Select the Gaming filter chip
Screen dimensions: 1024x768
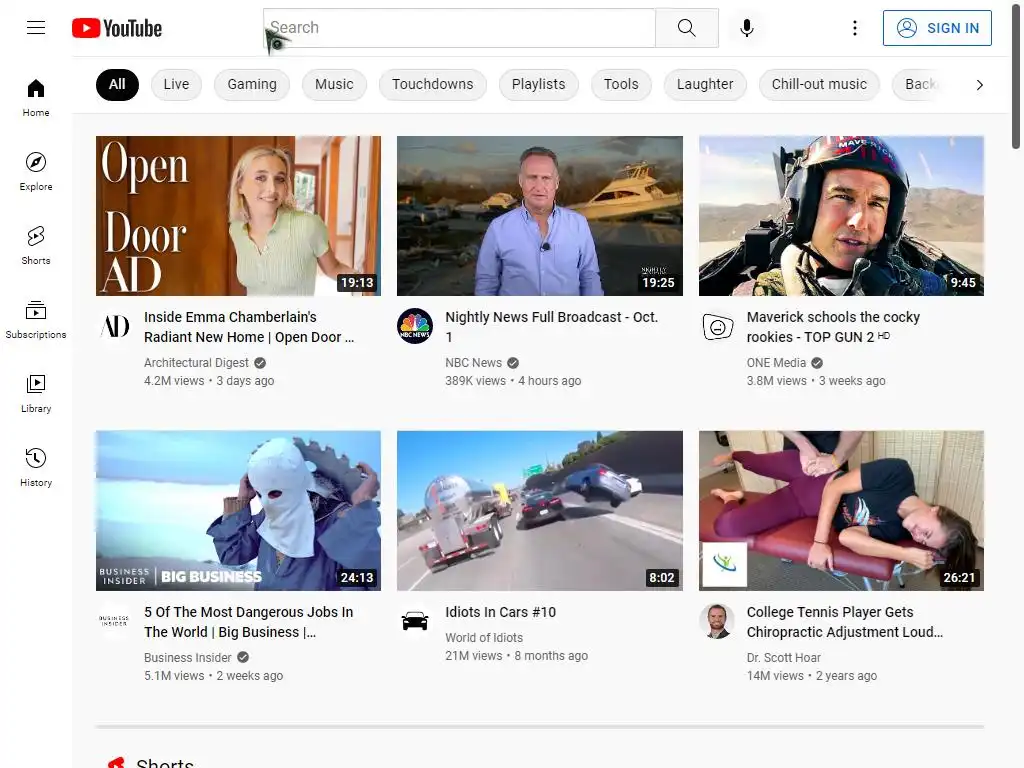point(252,84)
